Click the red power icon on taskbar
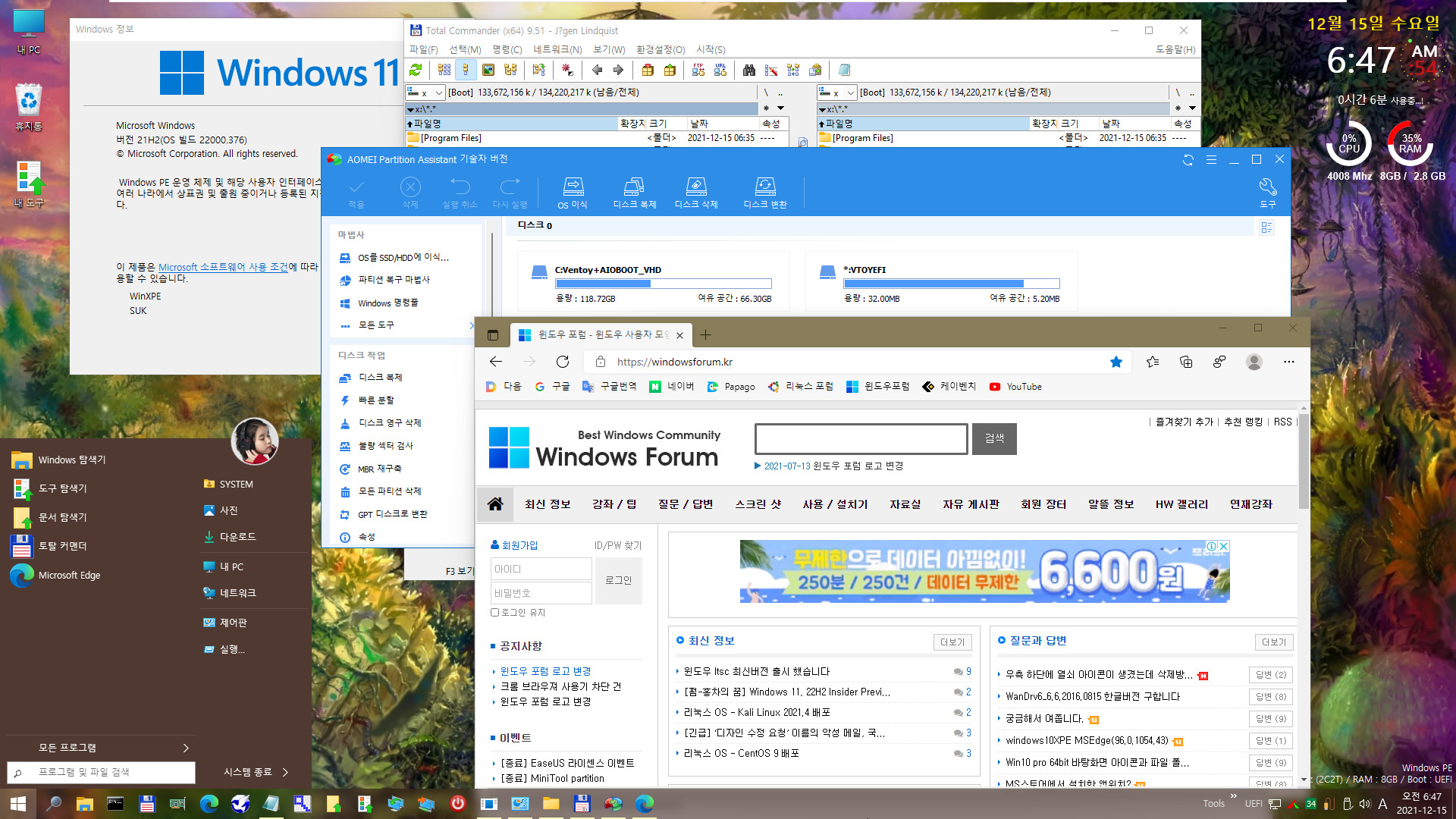 457,803
